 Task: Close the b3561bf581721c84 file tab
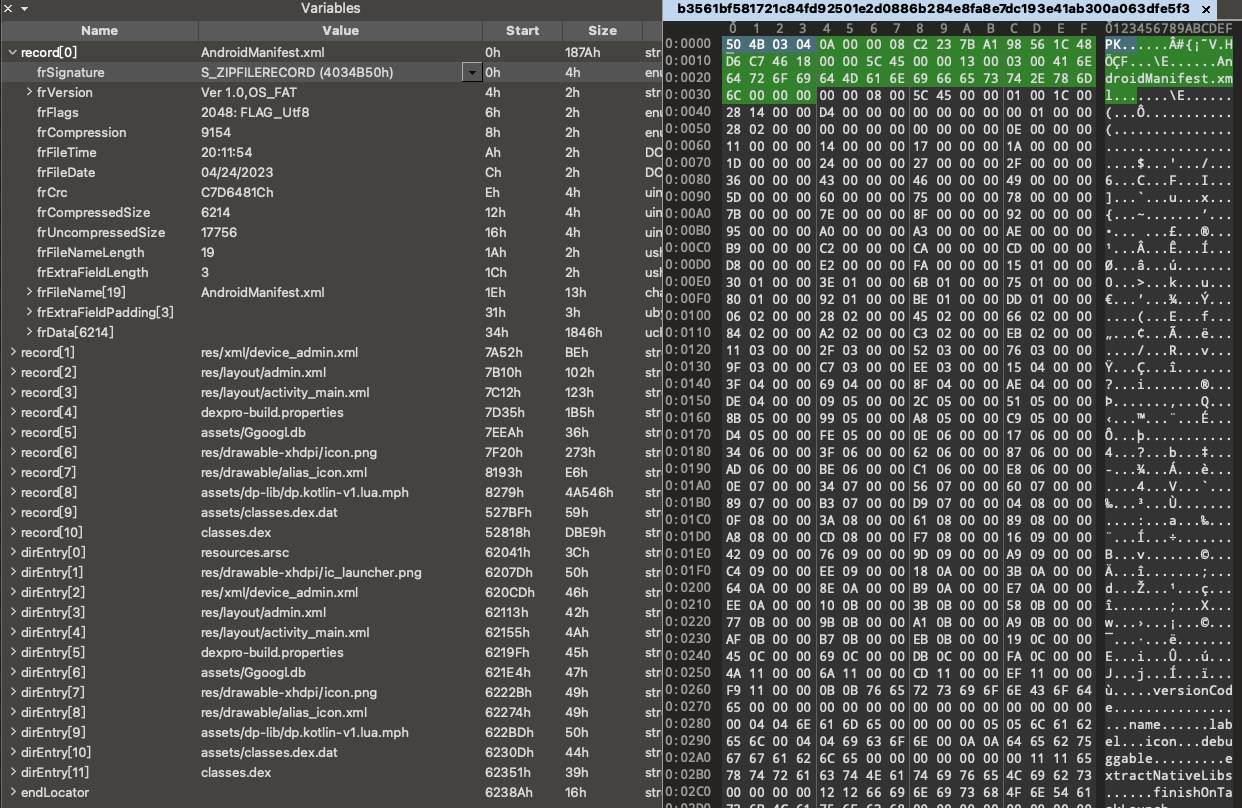pos(1205,8)
